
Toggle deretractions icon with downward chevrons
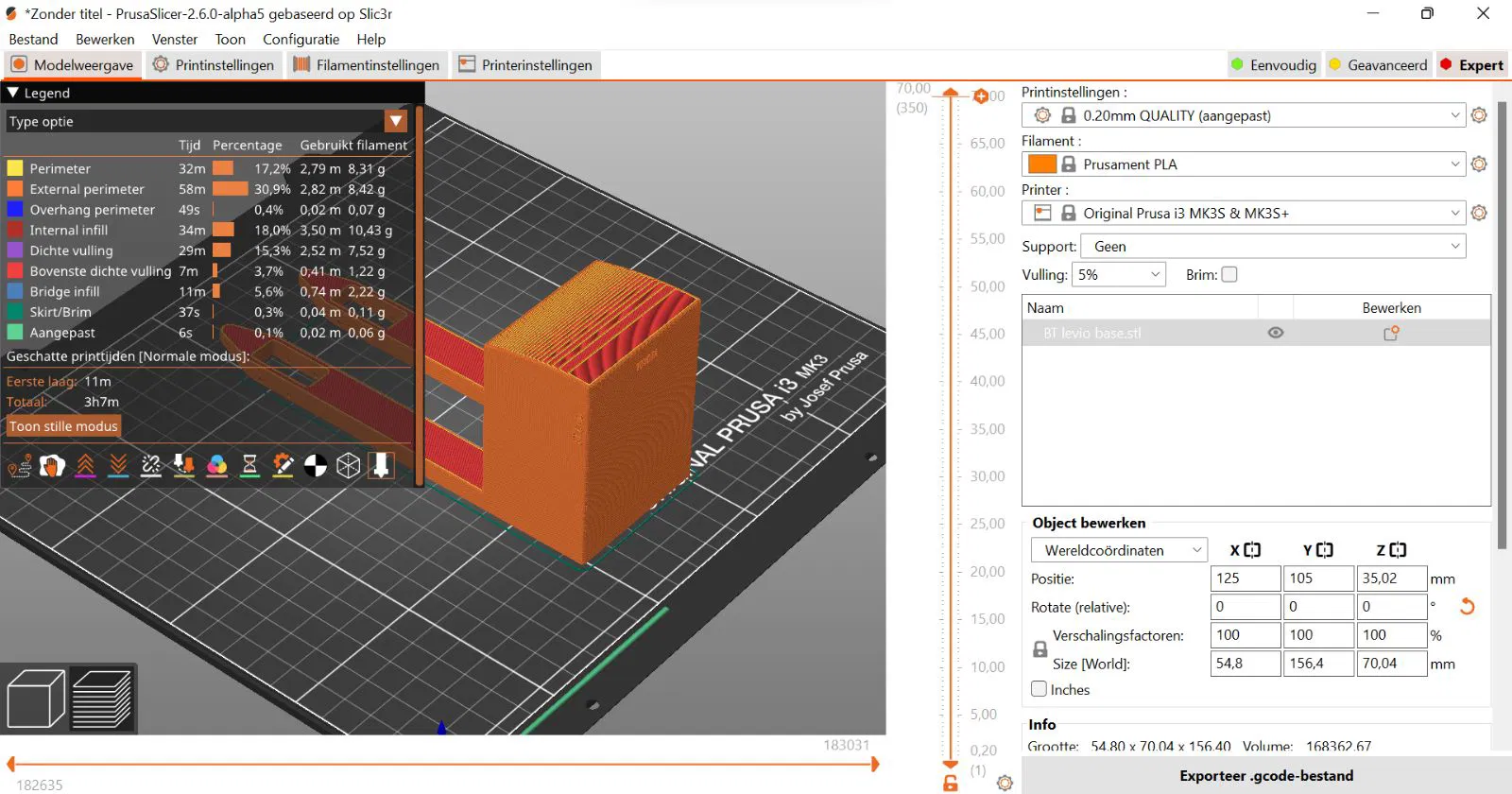(118, 465)
